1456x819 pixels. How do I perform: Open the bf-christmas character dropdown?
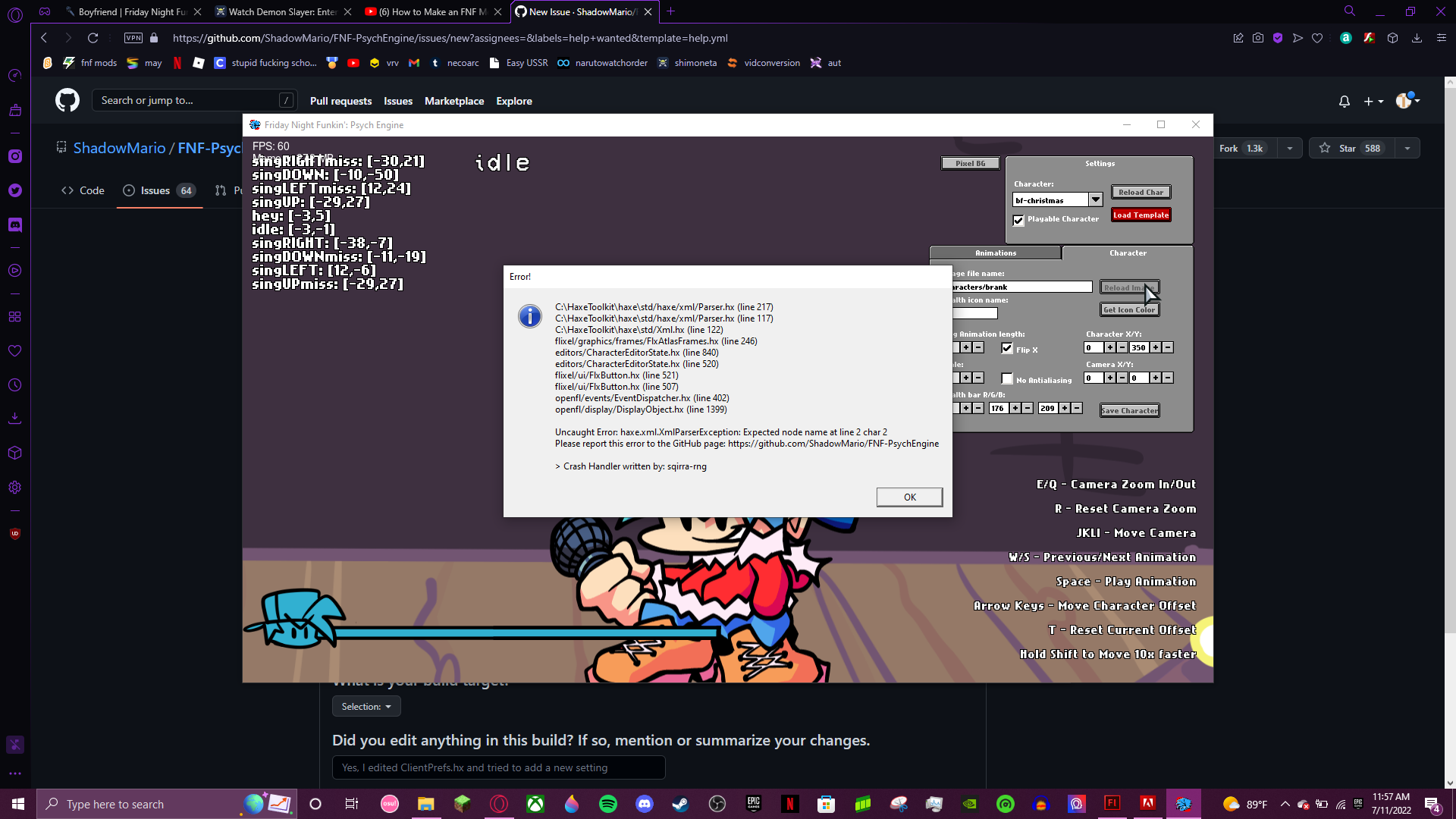coord(1097,199)
